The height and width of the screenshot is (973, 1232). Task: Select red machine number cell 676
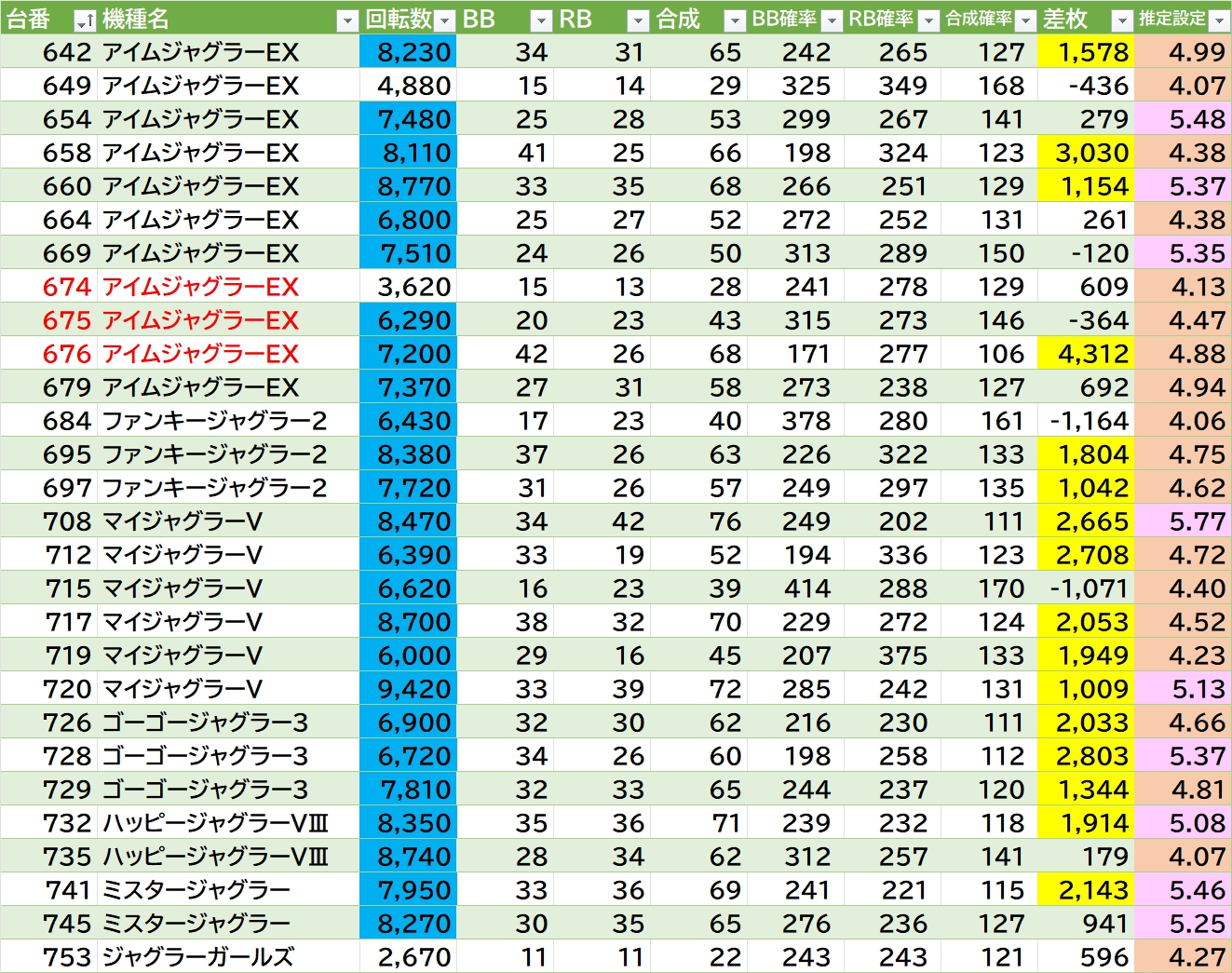click(x=48, y=354)
